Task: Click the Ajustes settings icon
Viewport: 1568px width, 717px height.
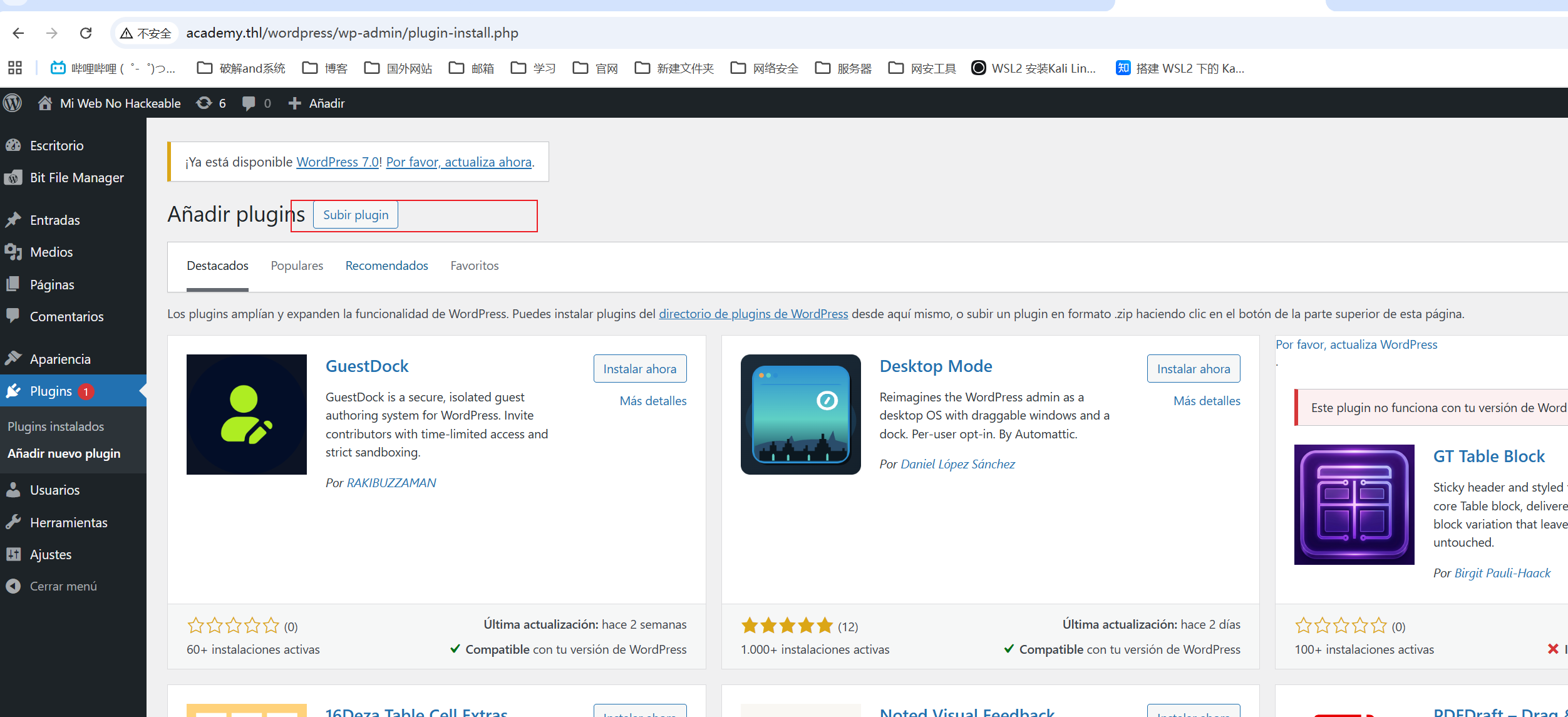Action: [x=13, y=554]
